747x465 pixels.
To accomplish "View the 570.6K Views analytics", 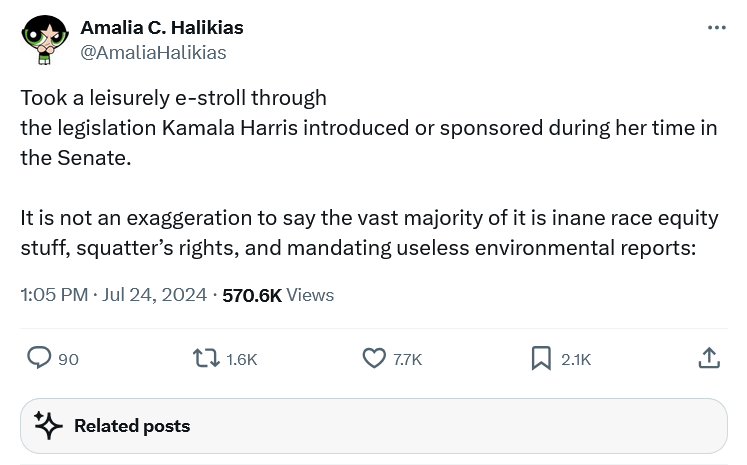I will 251,295.
